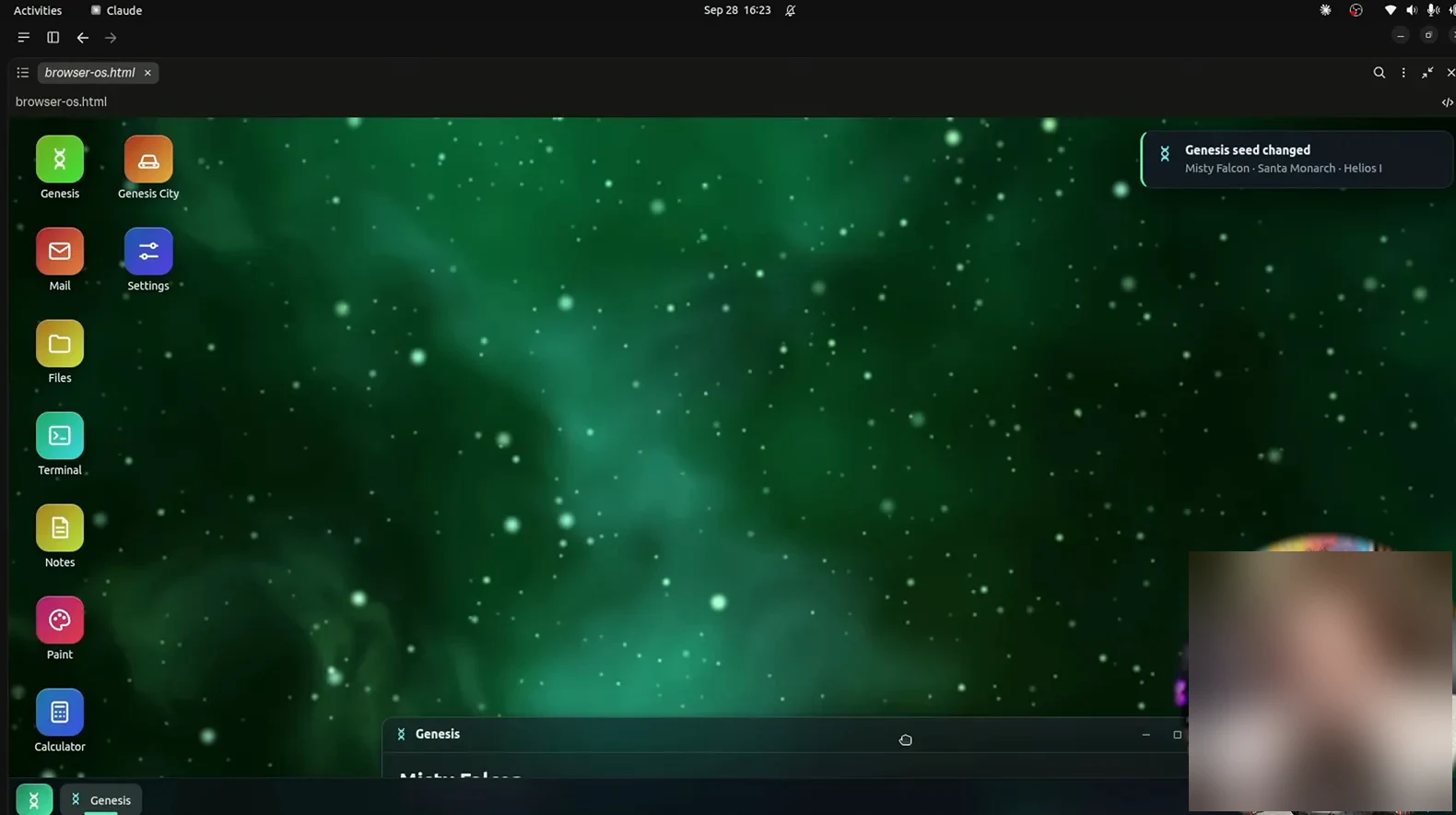The width and height of the screenshot is (1456, 815).
Task: Open the Files folder app
Action: (60, 344)
